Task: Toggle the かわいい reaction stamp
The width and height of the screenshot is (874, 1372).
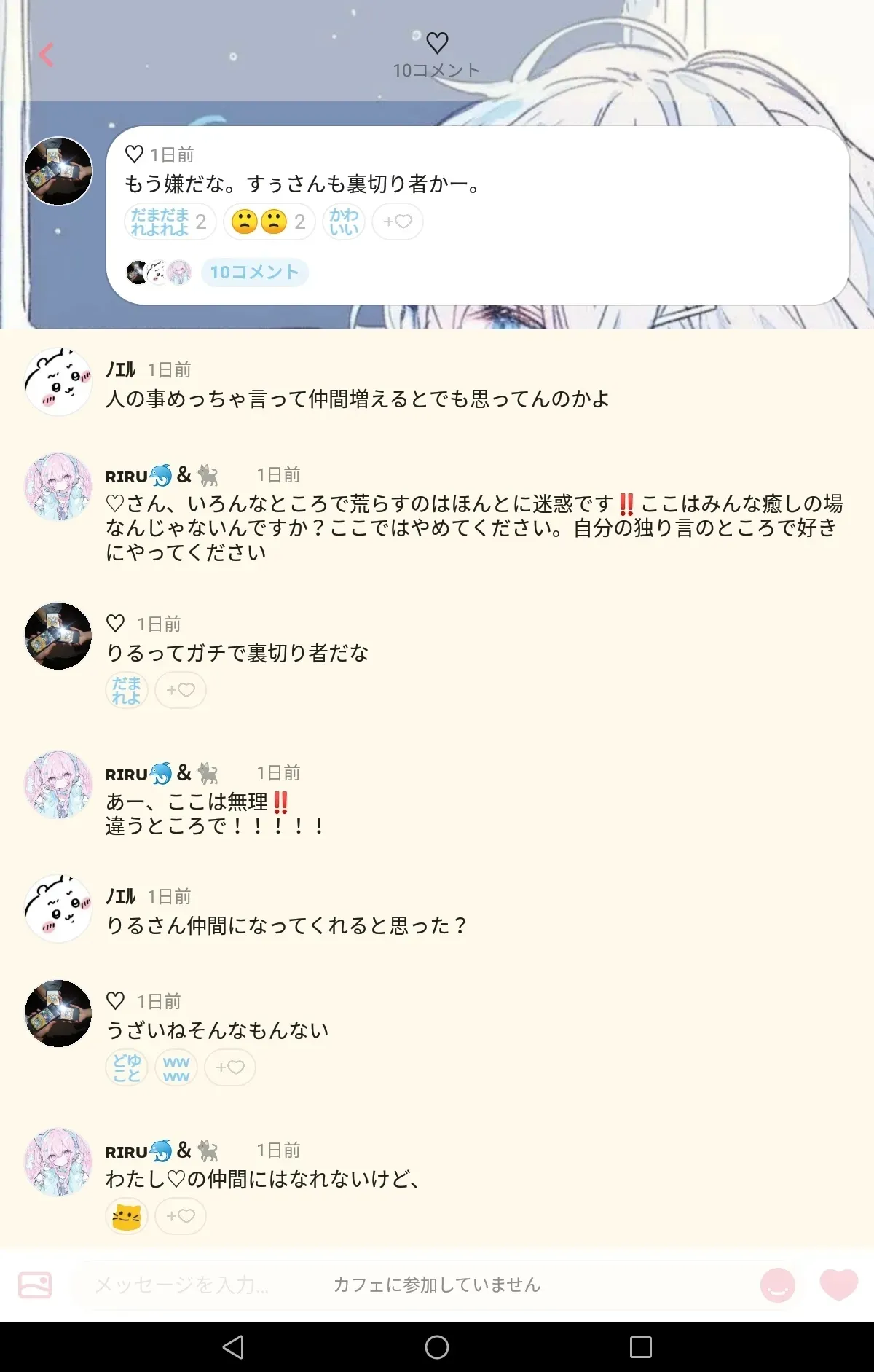Action: (x=344, y=222)
